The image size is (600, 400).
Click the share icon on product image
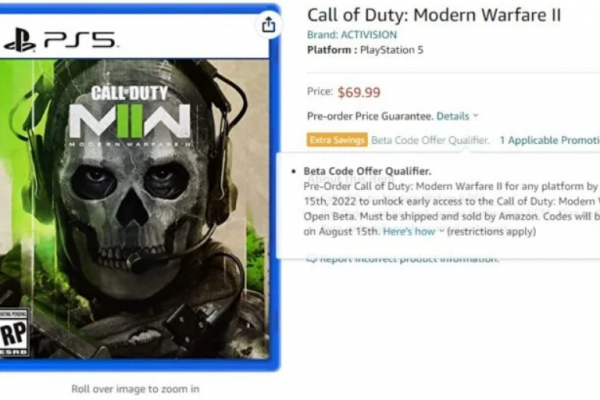(x=268, y=25)
